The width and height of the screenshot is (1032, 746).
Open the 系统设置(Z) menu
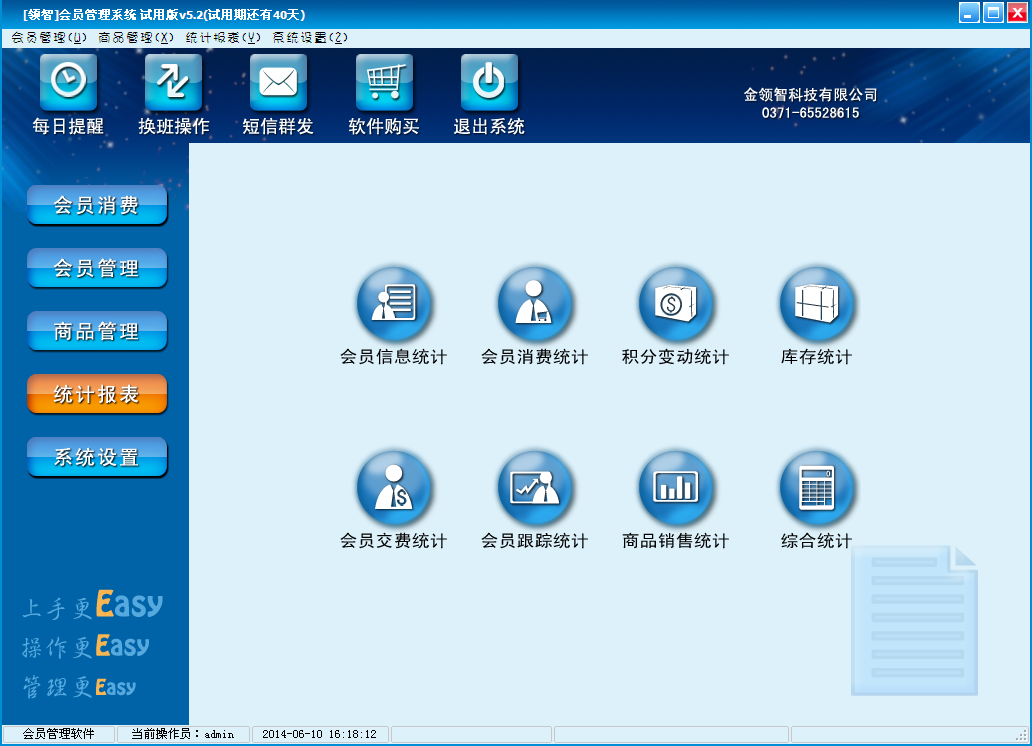[x=310, y=38]
